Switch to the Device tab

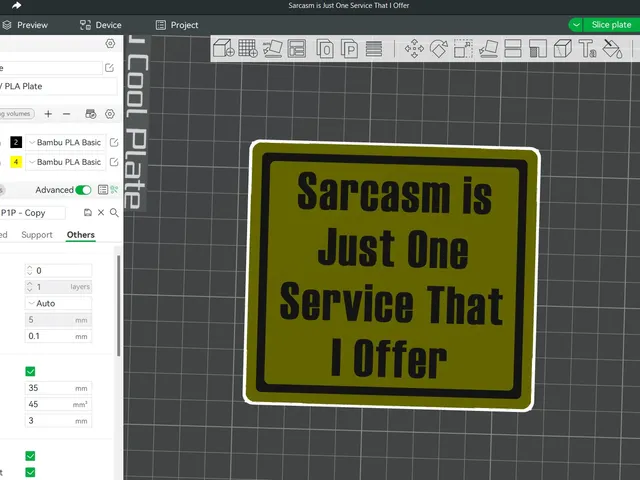tap(100, 25)
